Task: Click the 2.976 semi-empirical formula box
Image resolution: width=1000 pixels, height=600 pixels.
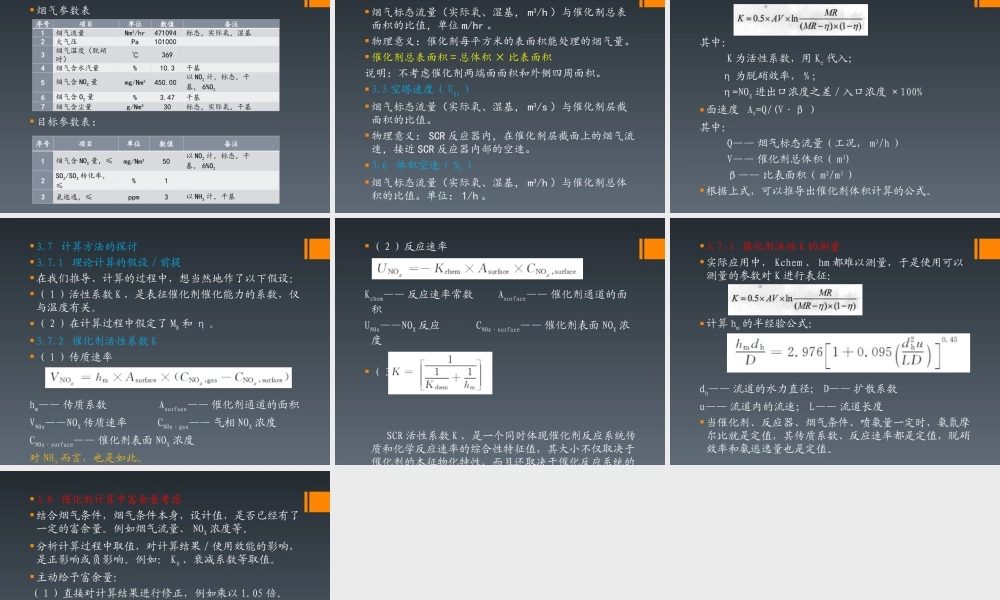Action: click(848, 353)
